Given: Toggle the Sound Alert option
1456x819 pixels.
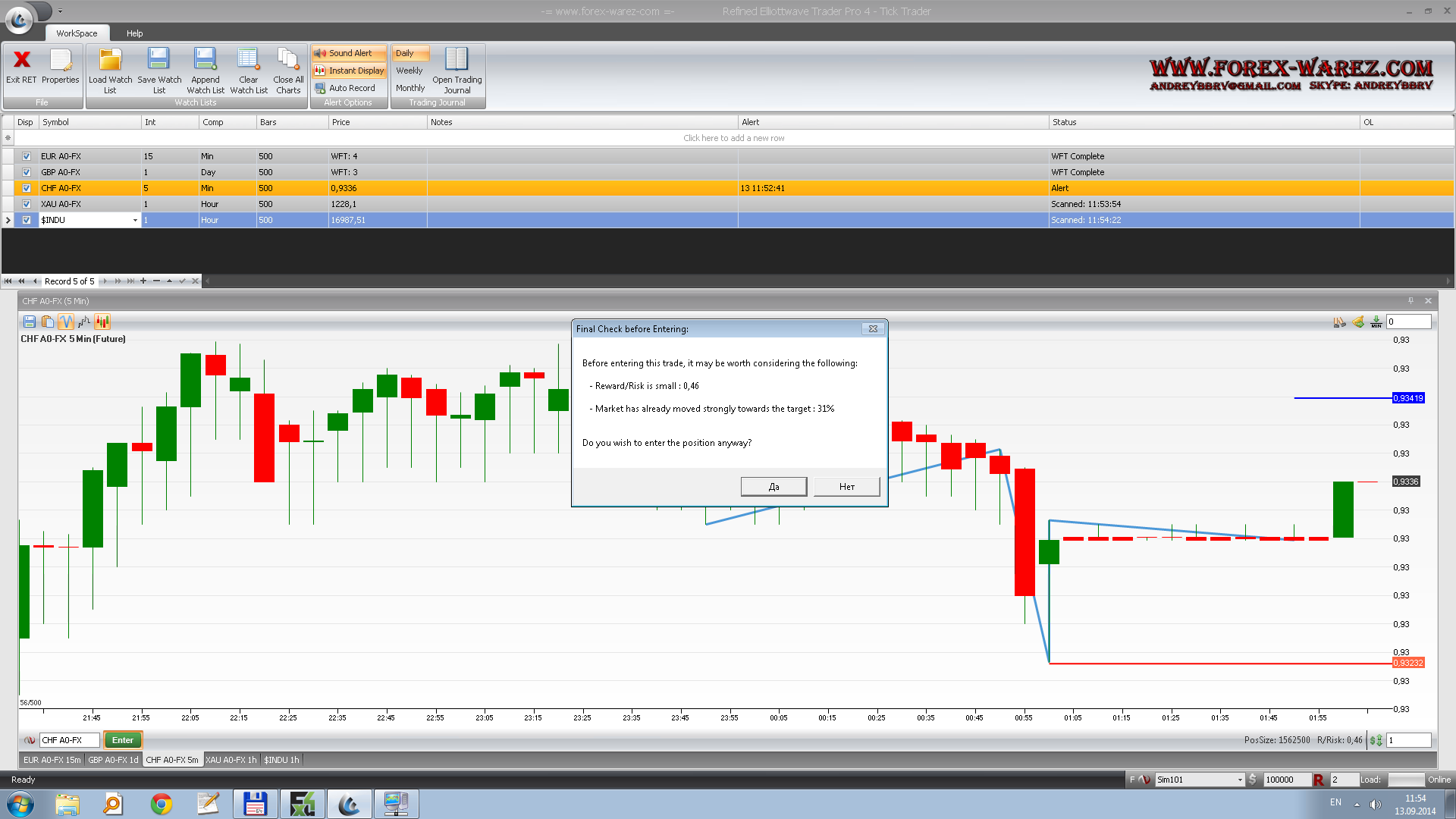Looking at the screenshot, I should tap(349, 53).
